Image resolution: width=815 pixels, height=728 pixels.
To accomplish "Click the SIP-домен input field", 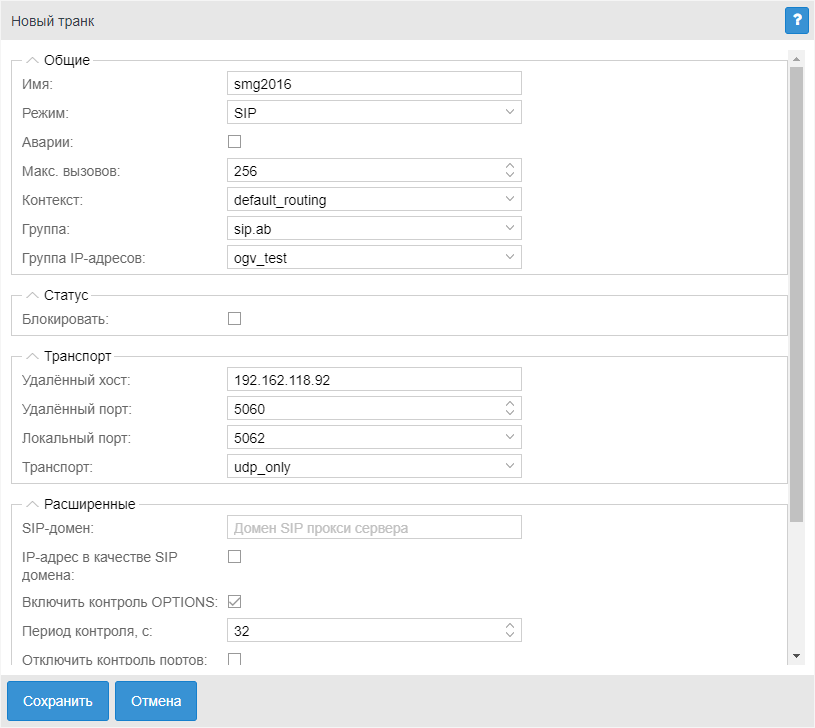I will 375,527.
